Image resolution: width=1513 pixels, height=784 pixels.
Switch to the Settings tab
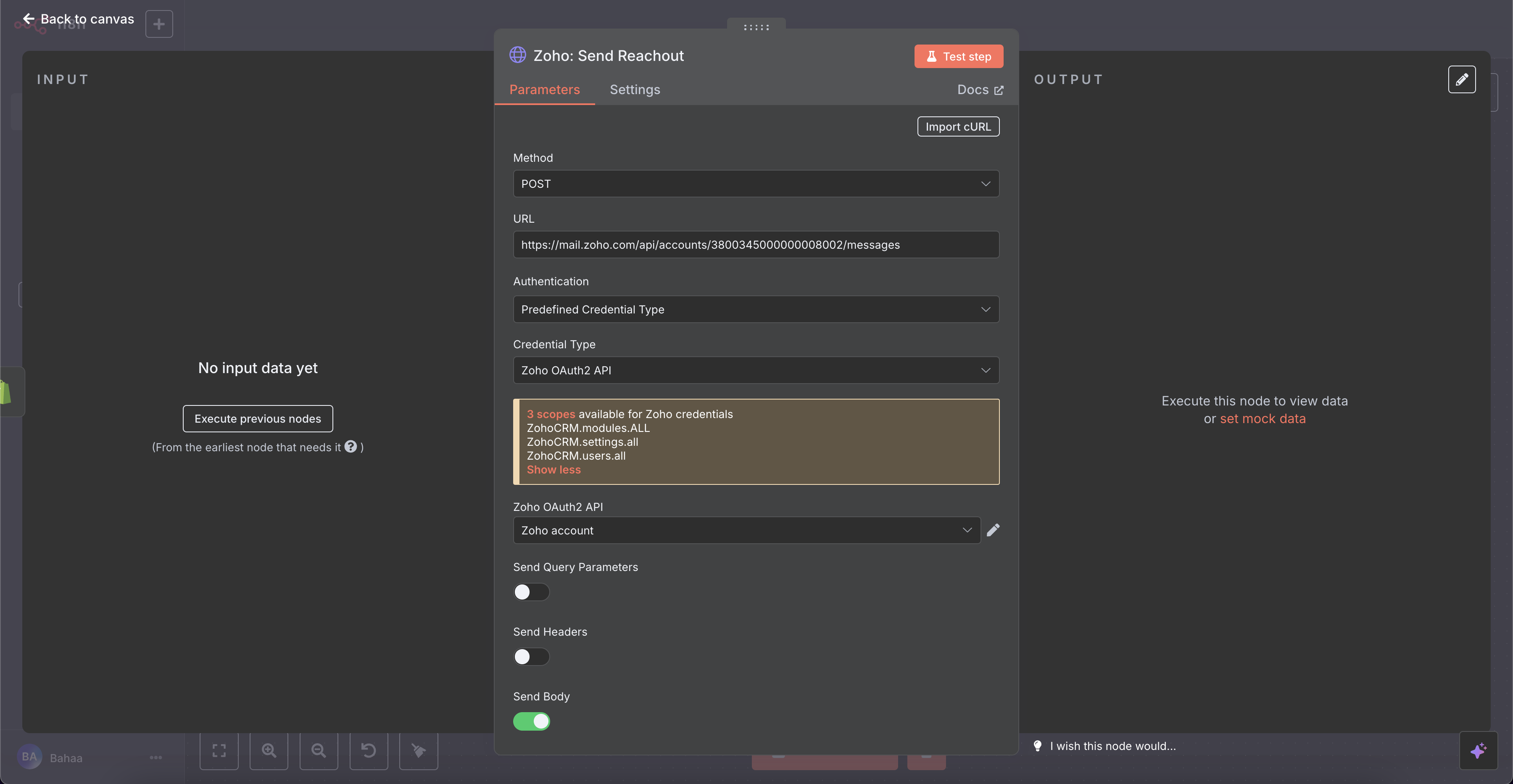pos(635,89)
